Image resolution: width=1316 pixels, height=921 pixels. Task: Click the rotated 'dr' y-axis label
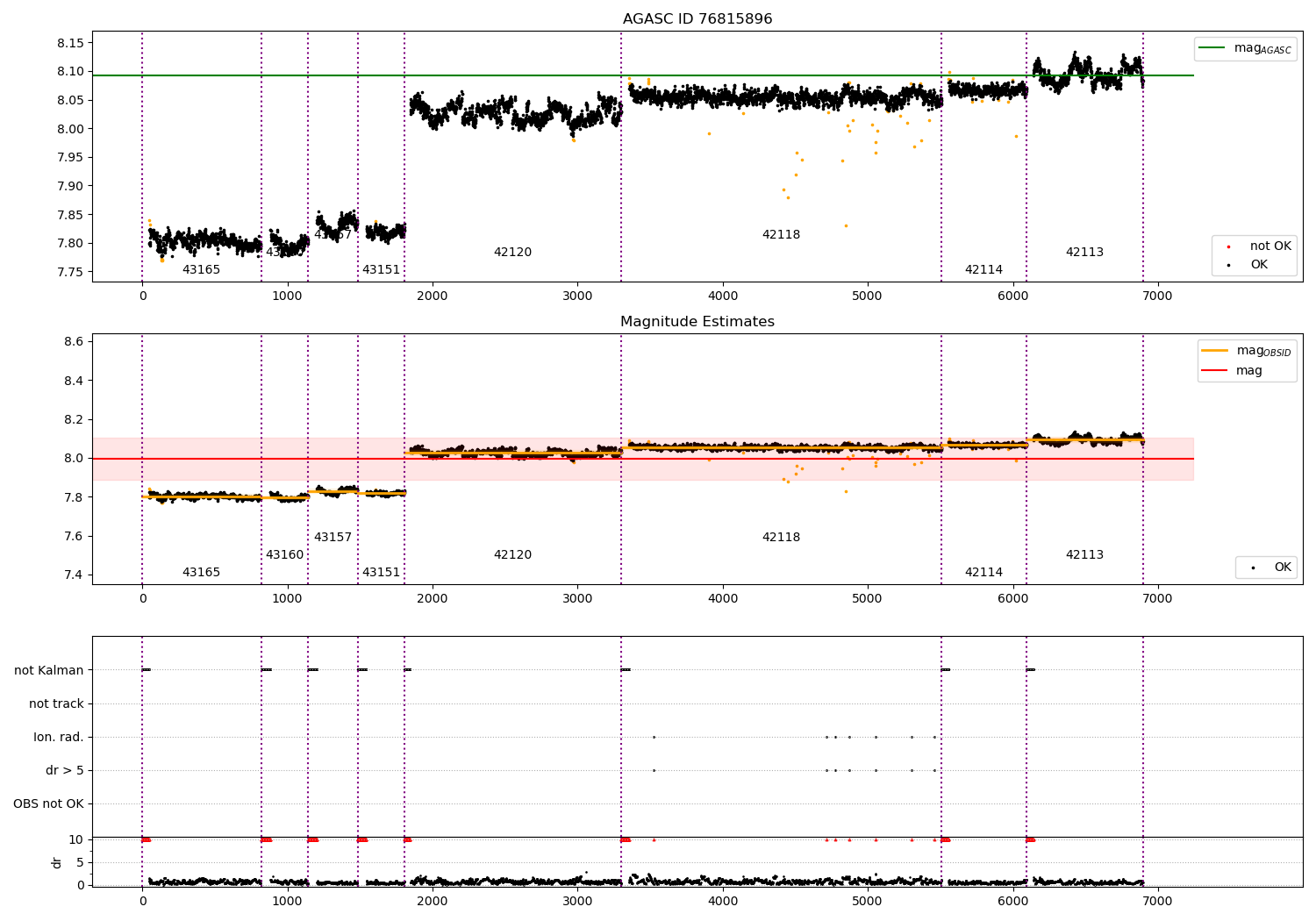click(x=57, y=863)
